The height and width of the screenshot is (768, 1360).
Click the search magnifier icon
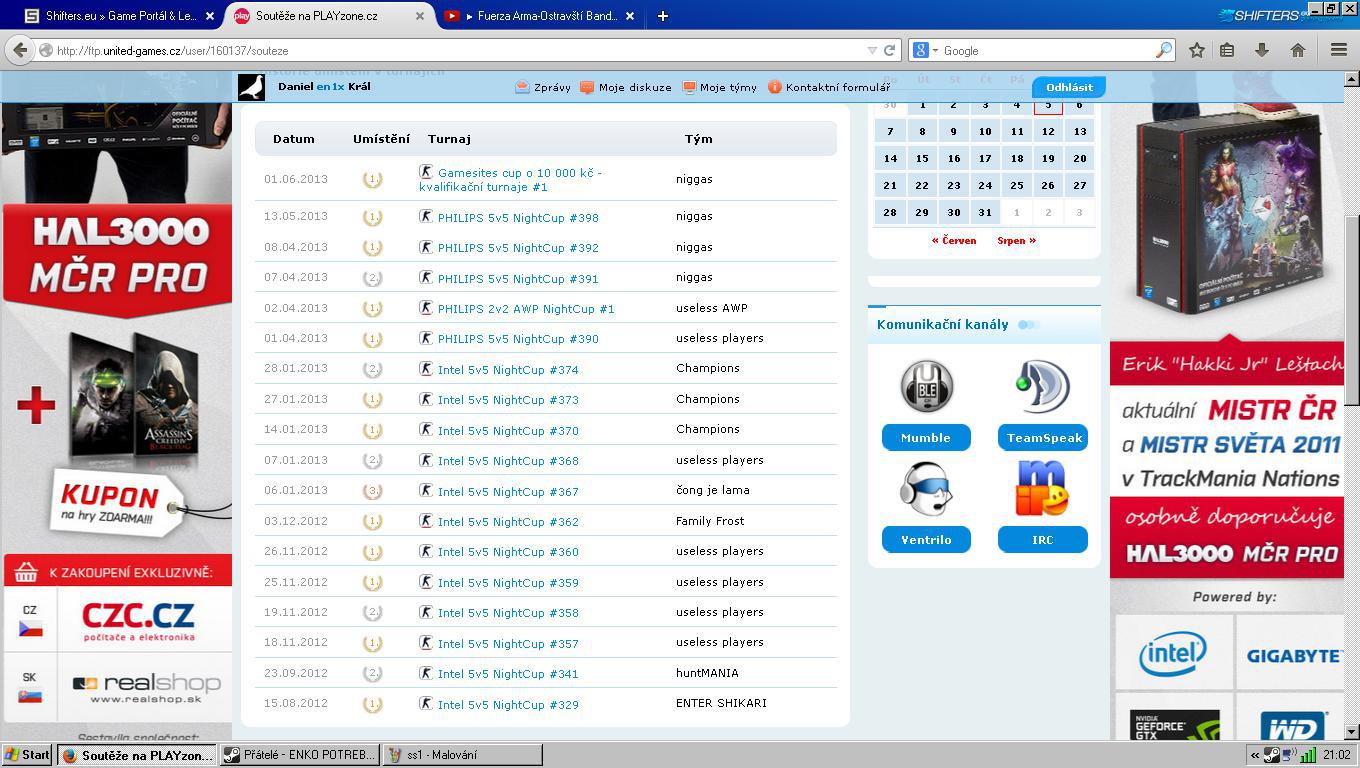(x=1164, y=50)
